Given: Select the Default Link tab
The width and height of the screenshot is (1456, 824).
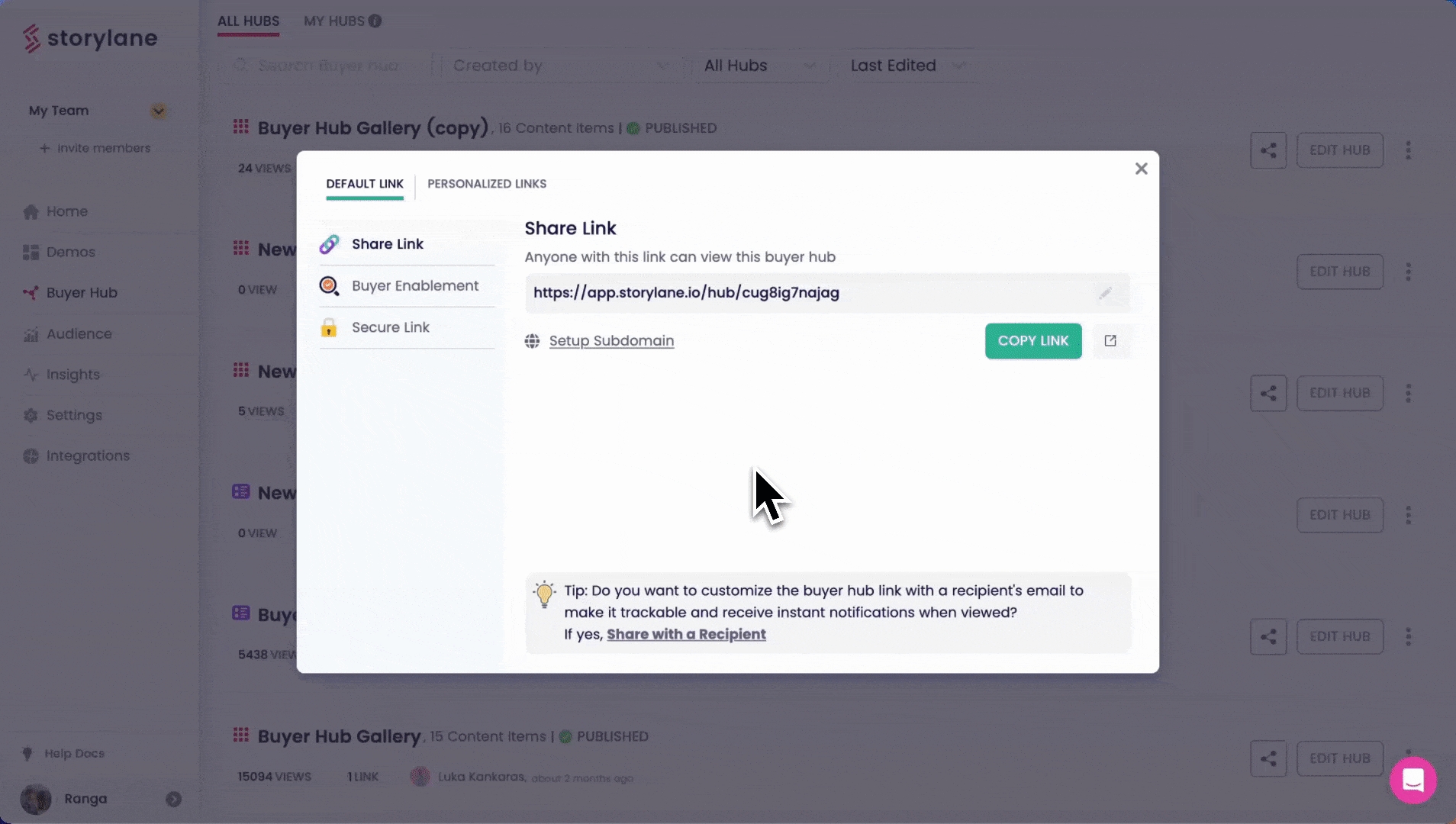Looking at the screenshot, I should coord(364,184).
